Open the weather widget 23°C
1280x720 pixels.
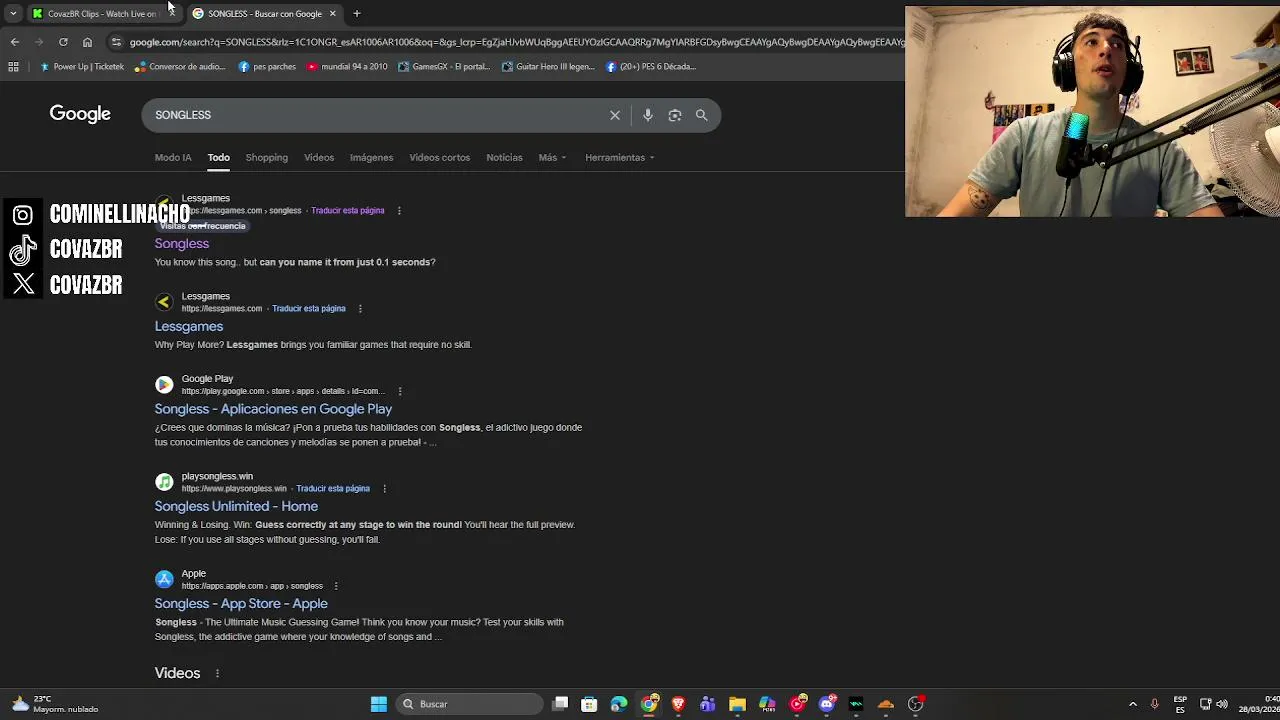point(55,704)
